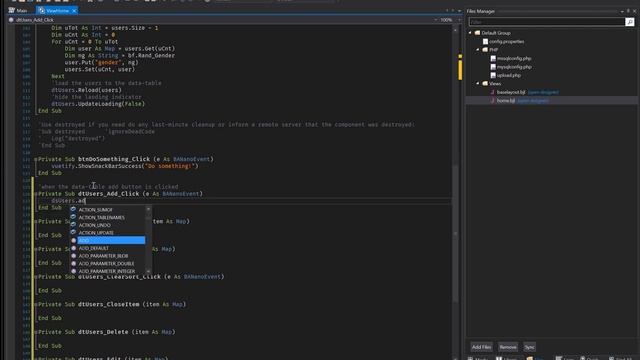Select config.properties in Files Manager
This screenshot has width=640, height=360.
point(507,42)
